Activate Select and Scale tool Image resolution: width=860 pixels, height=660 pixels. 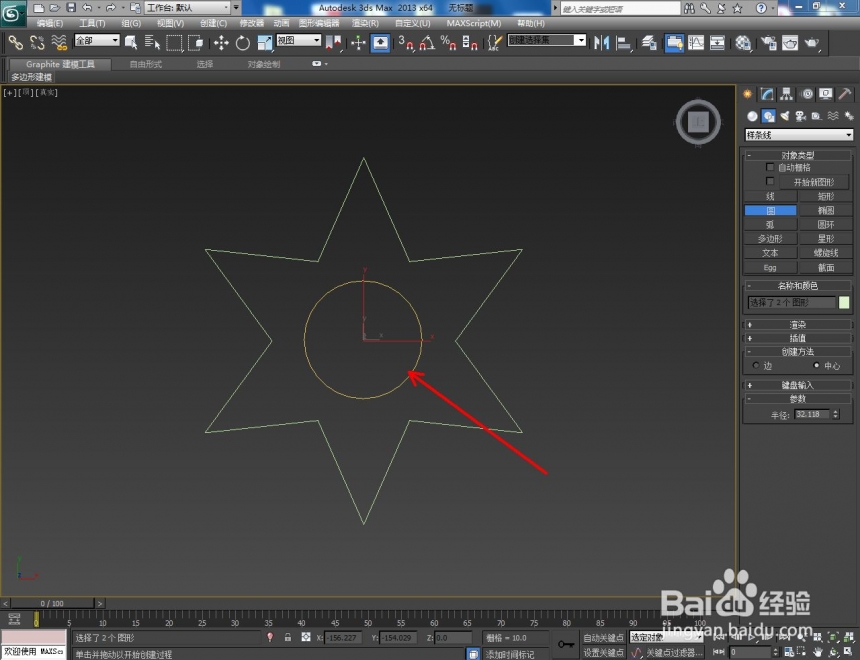[264, 42]
